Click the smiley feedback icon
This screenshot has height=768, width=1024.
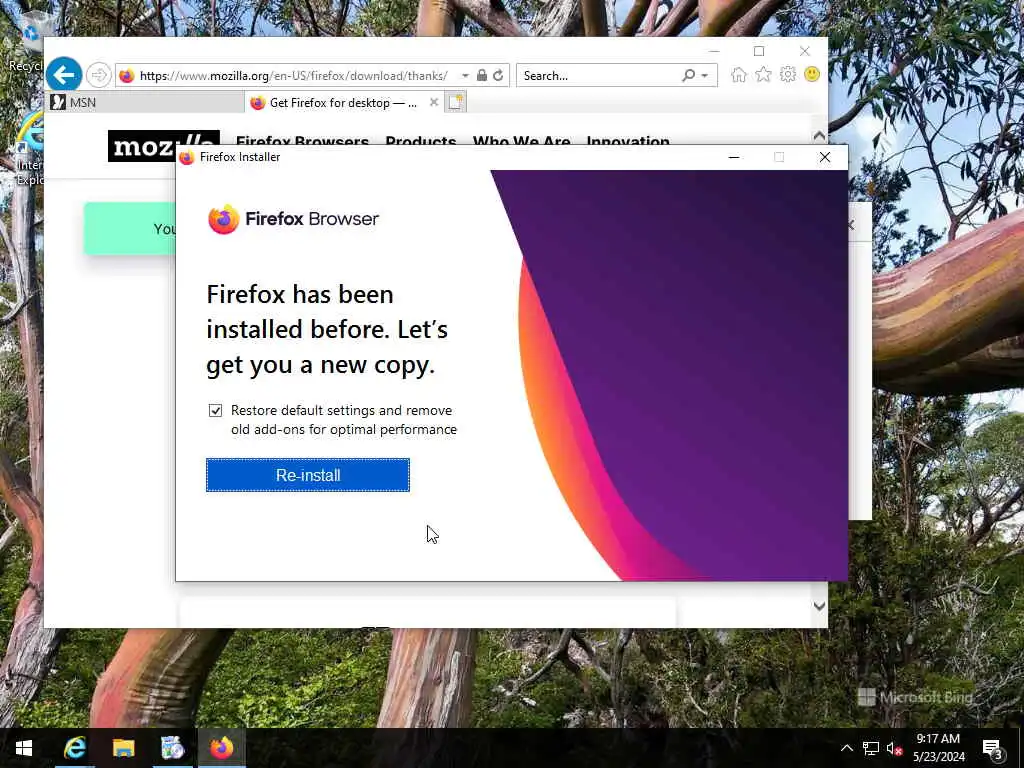(812, 74)
